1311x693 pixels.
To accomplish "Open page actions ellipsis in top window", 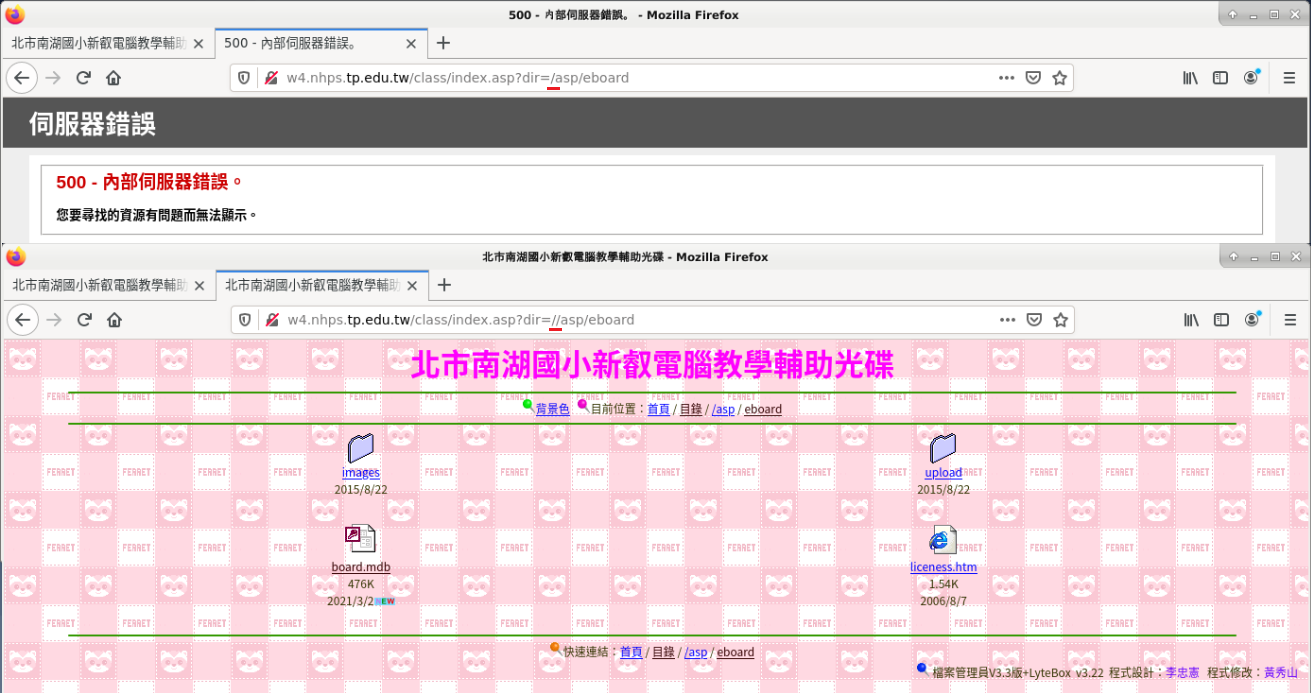I will pos(1007,78).
